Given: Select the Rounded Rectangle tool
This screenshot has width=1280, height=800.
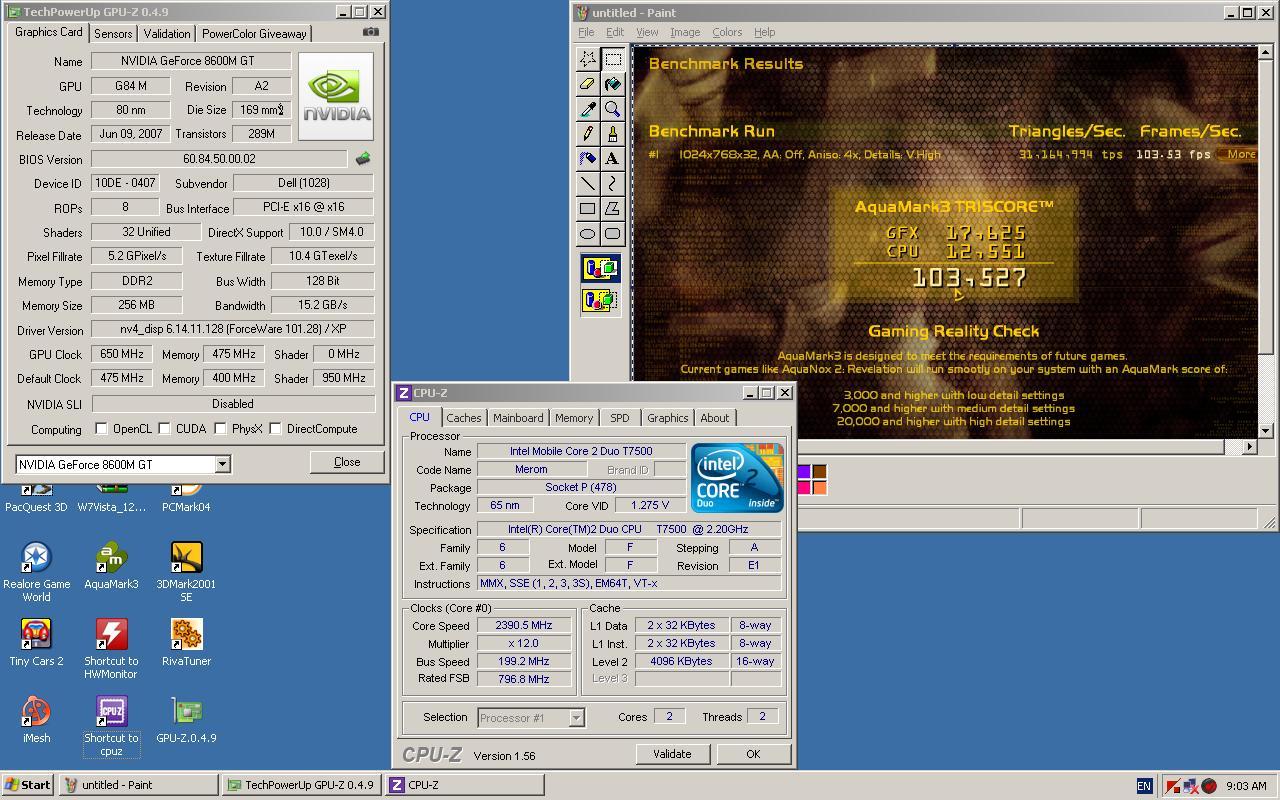Looking at the screenshot, I should pyautogui.click(x=612, y=234).
